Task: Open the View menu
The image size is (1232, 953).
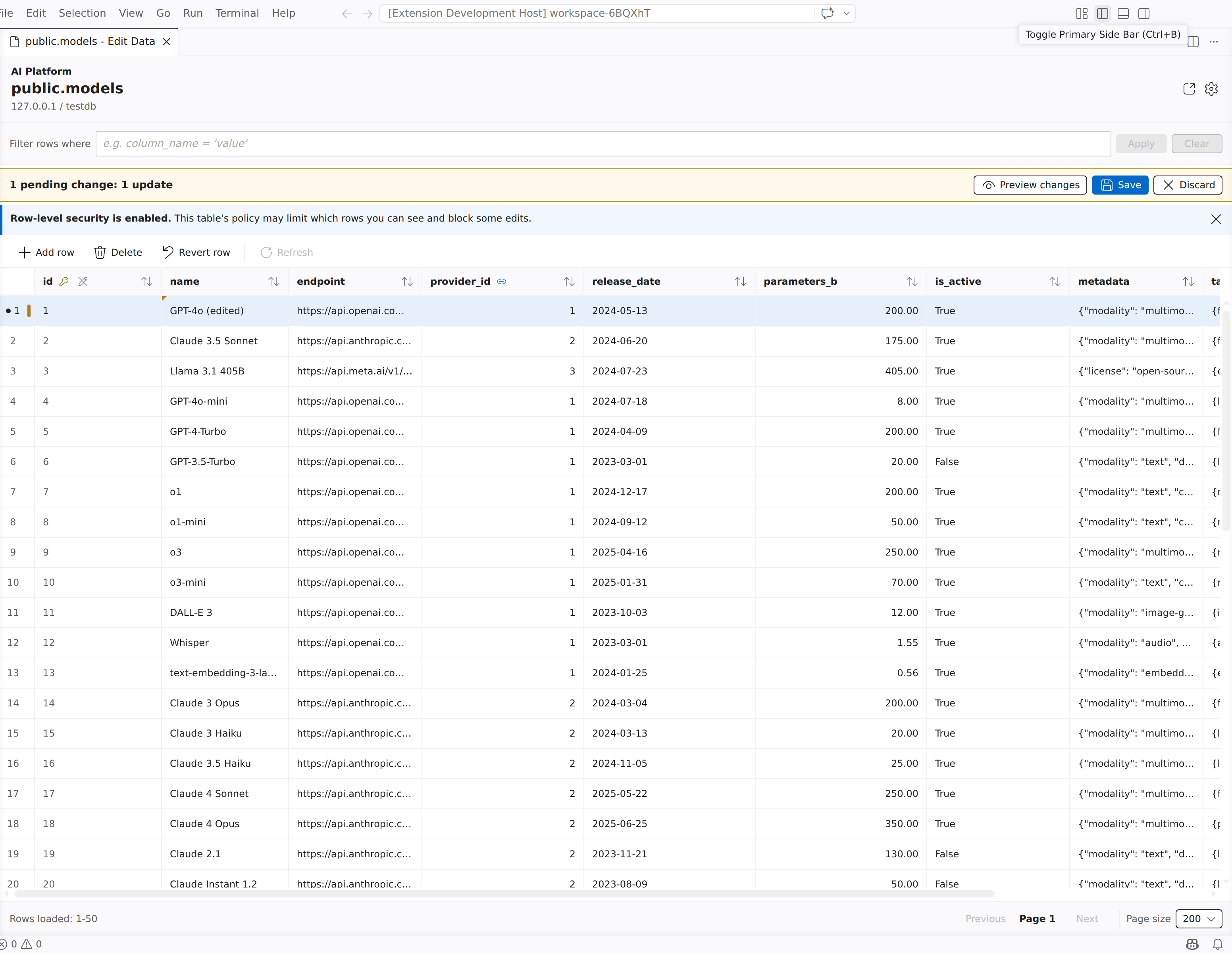Action: pos(131,13)
